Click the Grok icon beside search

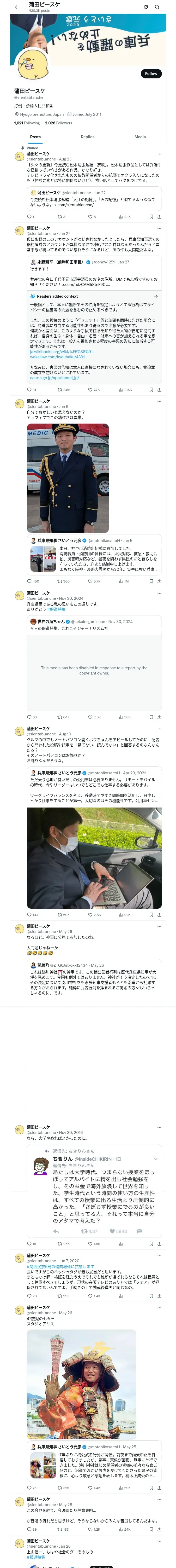(146, 7)
